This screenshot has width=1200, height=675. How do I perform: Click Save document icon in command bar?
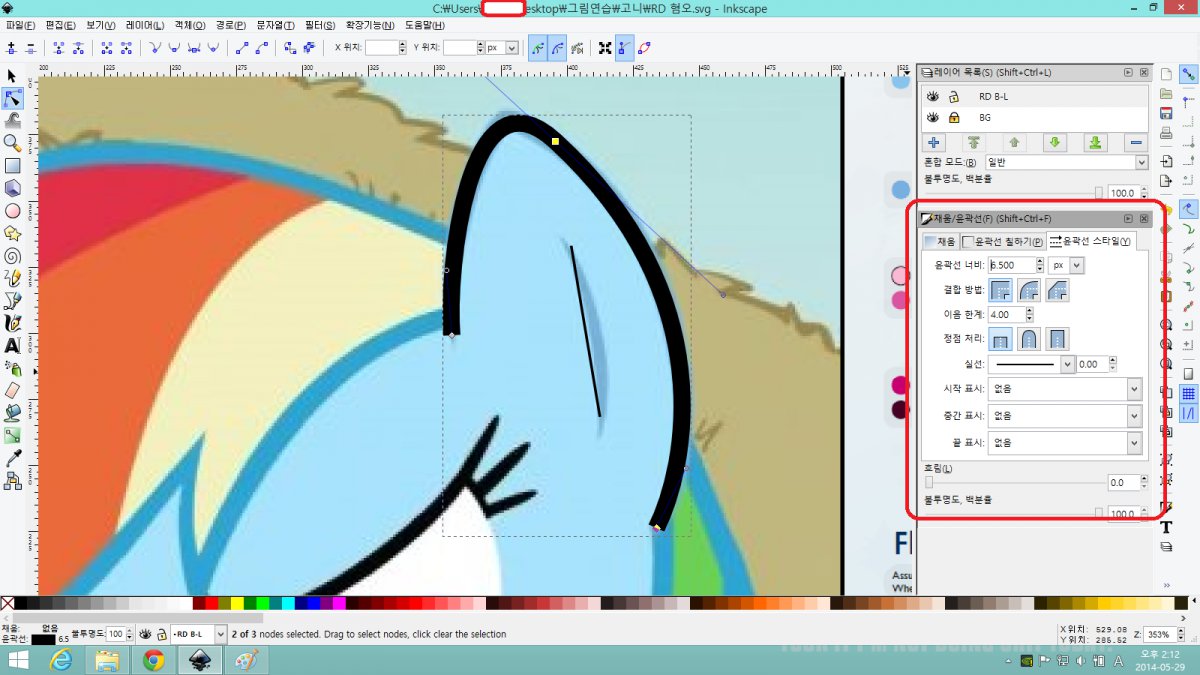[1166, 112]
